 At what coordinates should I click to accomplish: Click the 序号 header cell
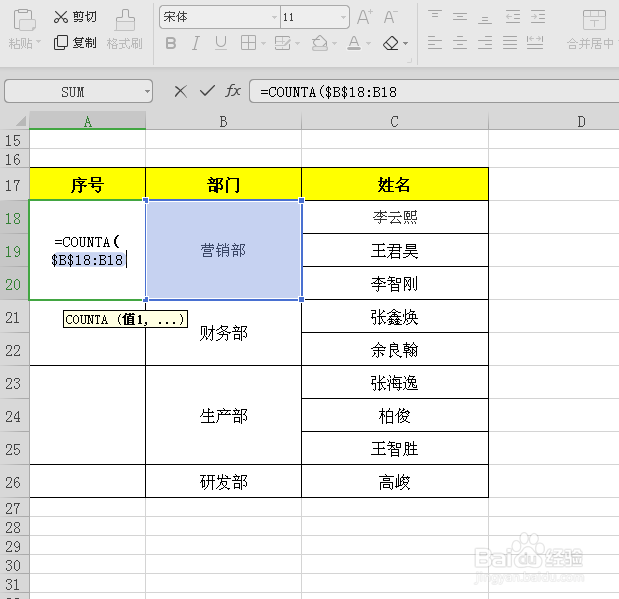click(x=88, y=184)
